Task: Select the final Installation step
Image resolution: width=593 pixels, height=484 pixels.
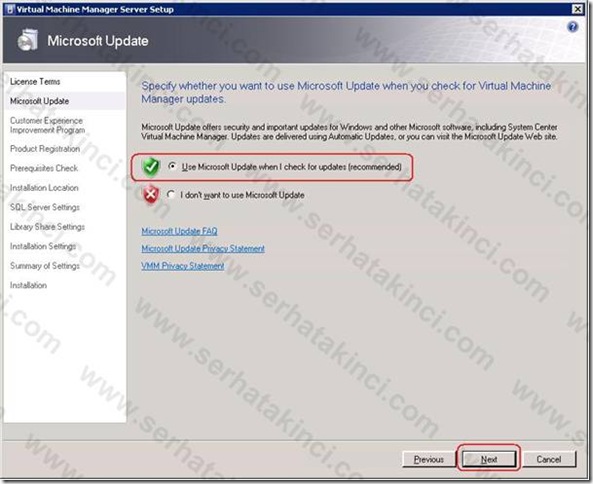Action: (28, 285)
